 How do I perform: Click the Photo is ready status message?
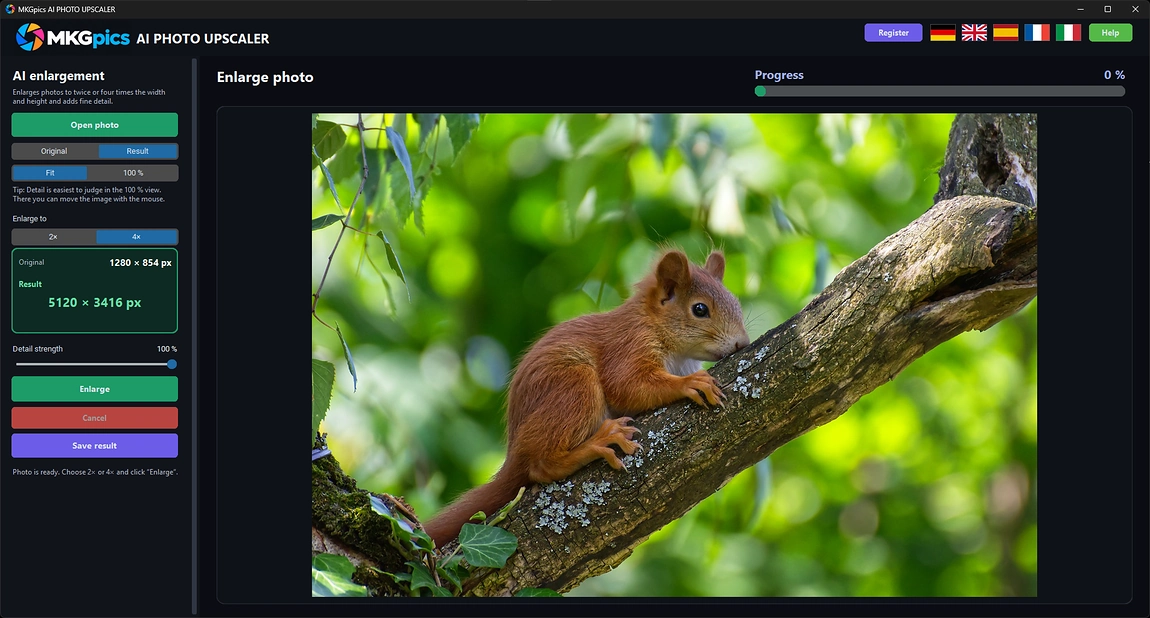coord(95,472)
